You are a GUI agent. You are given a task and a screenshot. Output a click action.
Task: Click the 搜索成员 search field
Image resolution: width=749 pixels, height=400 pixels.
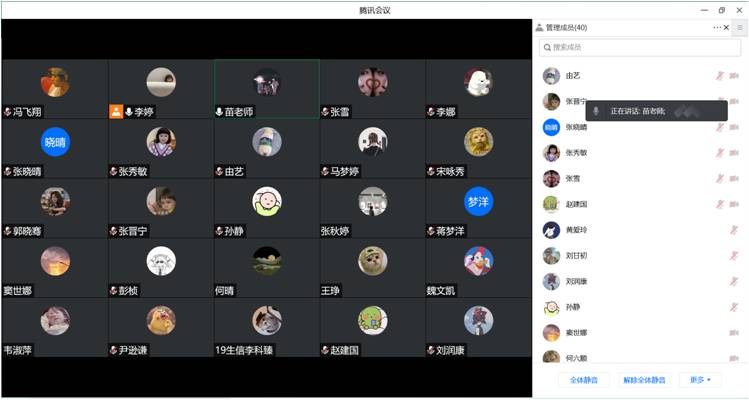click(x=640, y=47)
